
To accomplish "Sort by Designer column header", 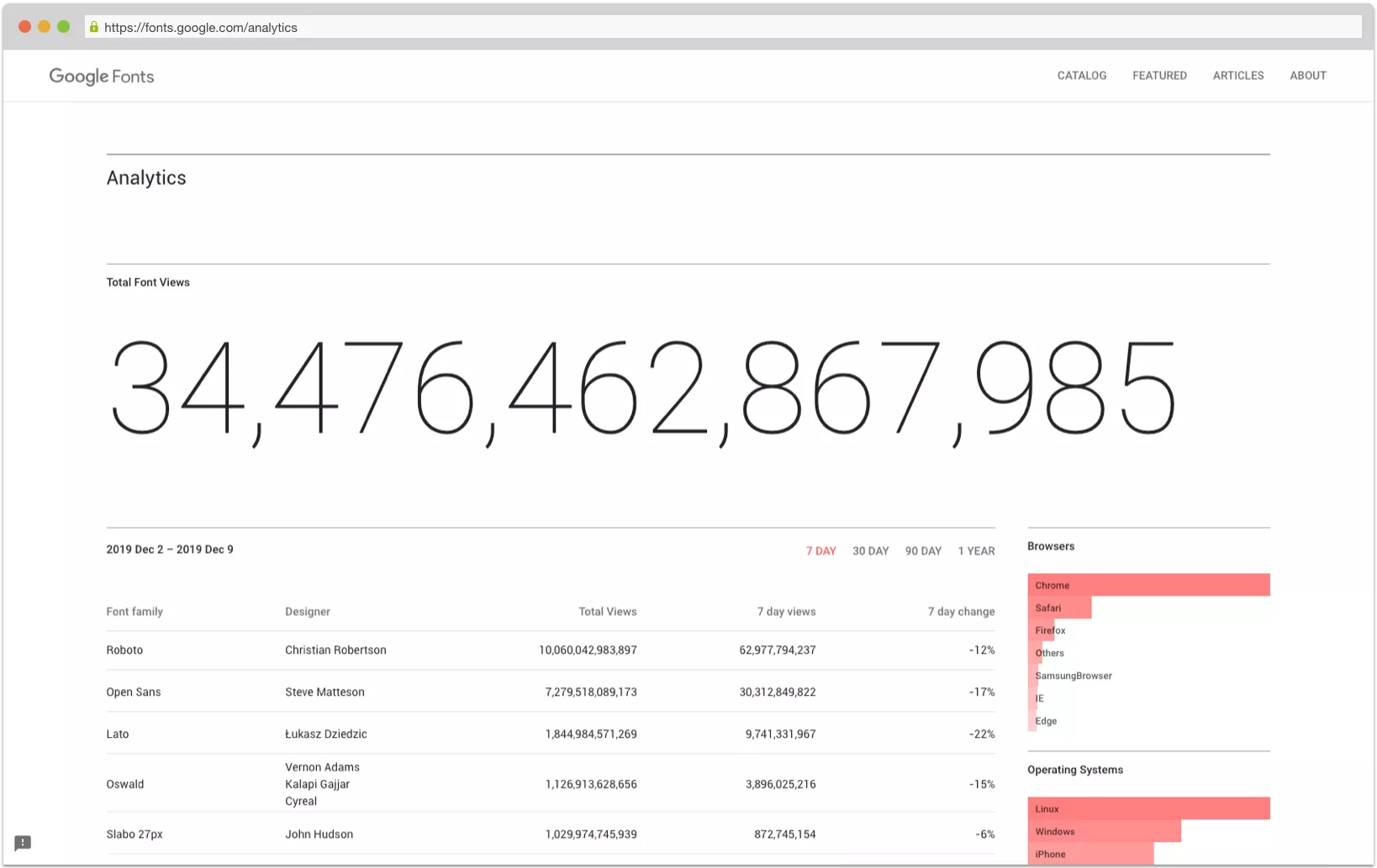I will pos(308,612).
